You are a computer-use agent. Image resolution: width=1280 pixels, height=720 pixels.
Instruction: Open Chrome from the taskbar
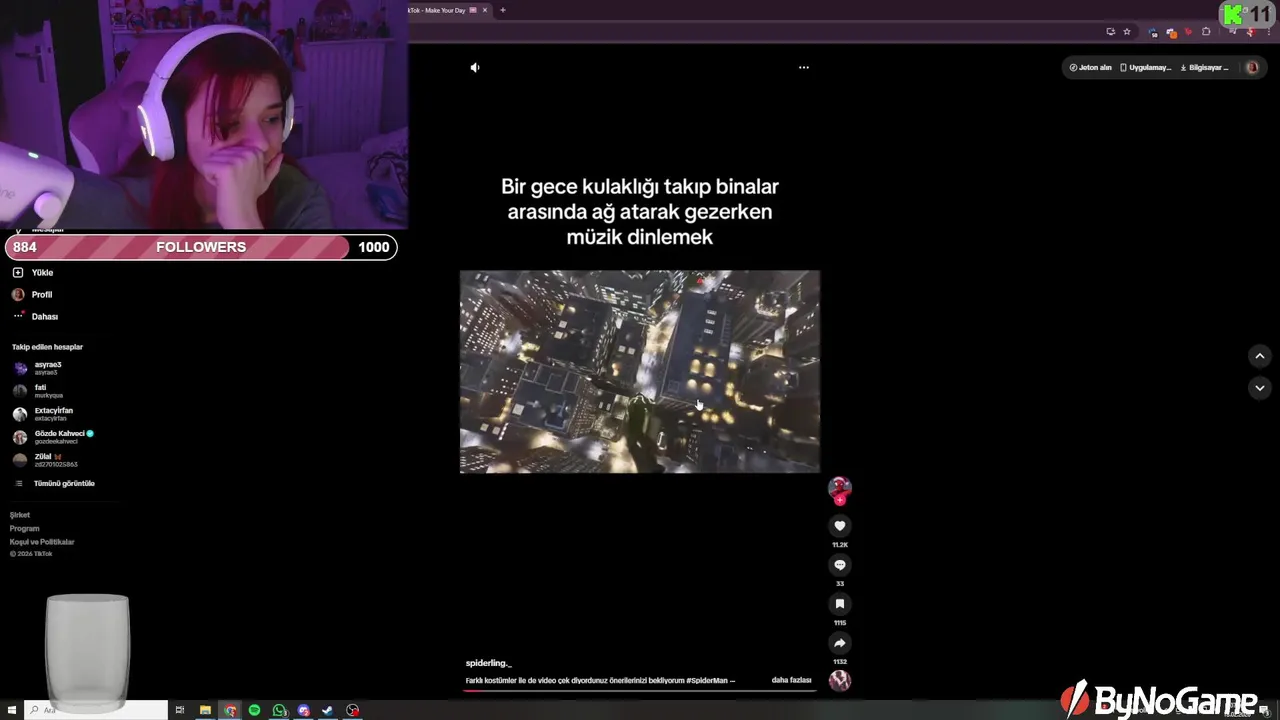click(230, 710)
